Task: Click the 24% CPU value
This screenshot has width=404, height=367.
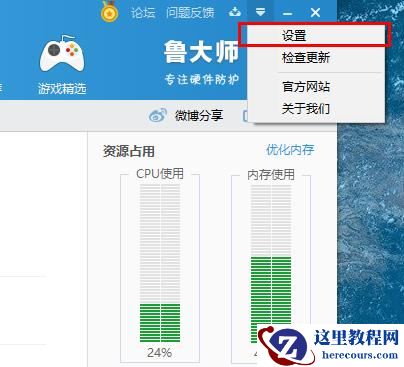Action: pyautogui.click(x=160, y=353)
